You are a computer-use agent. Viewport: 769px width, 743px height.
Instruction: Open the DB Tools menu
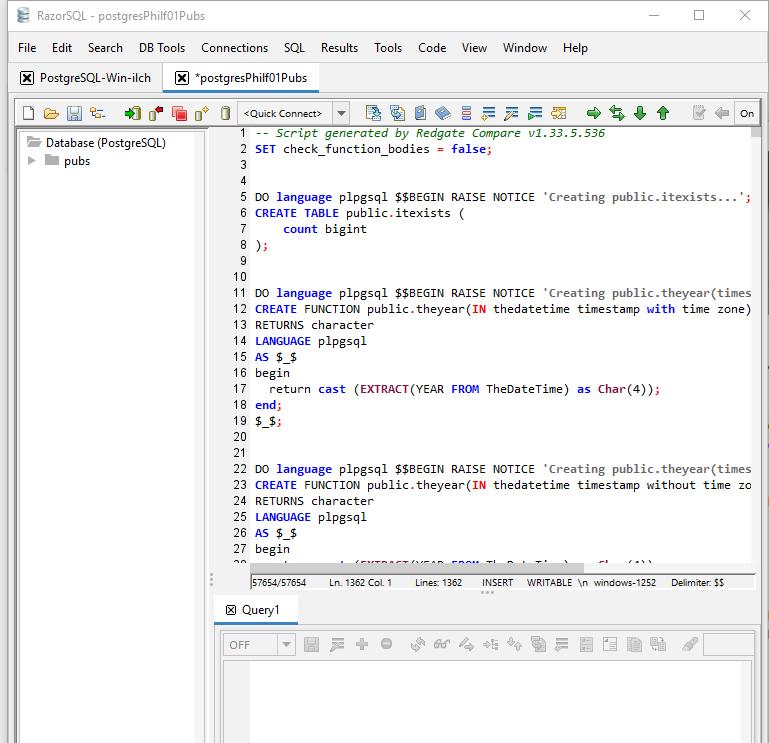[x=162, y=48]
